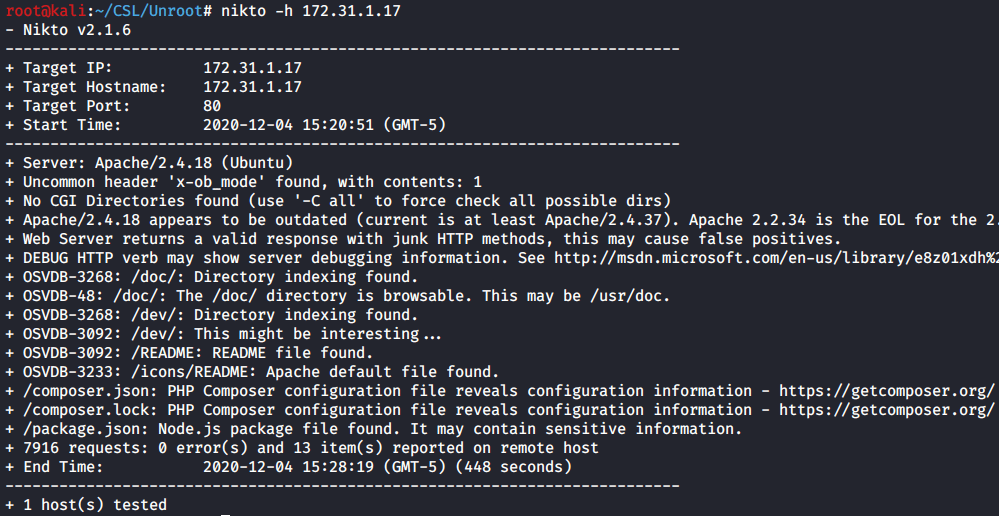
Task: Click the Start Time timestamp
Action: [324, 125]
